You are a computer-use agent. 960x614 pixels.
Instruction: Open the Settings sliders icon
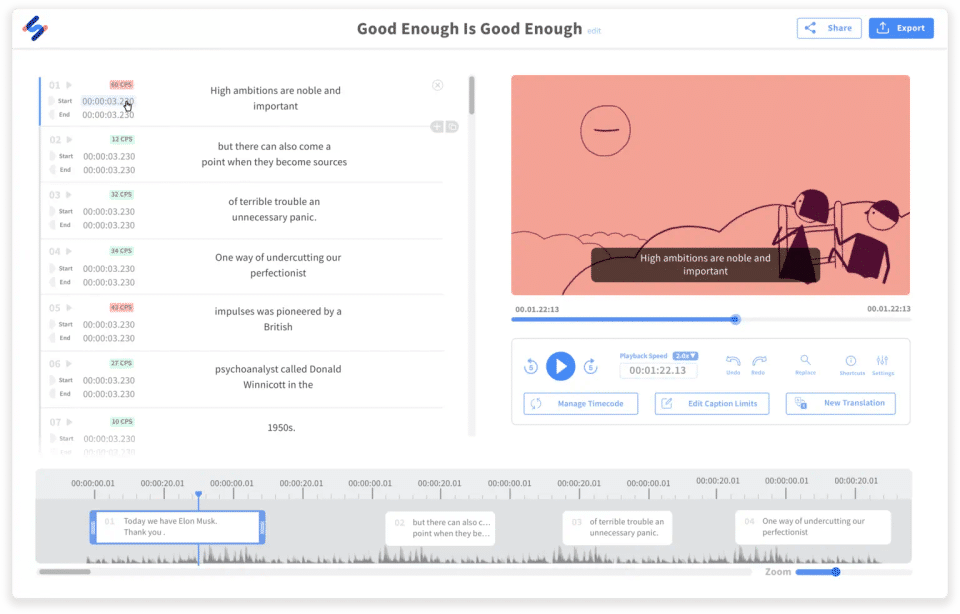click(x=882, y=365)
